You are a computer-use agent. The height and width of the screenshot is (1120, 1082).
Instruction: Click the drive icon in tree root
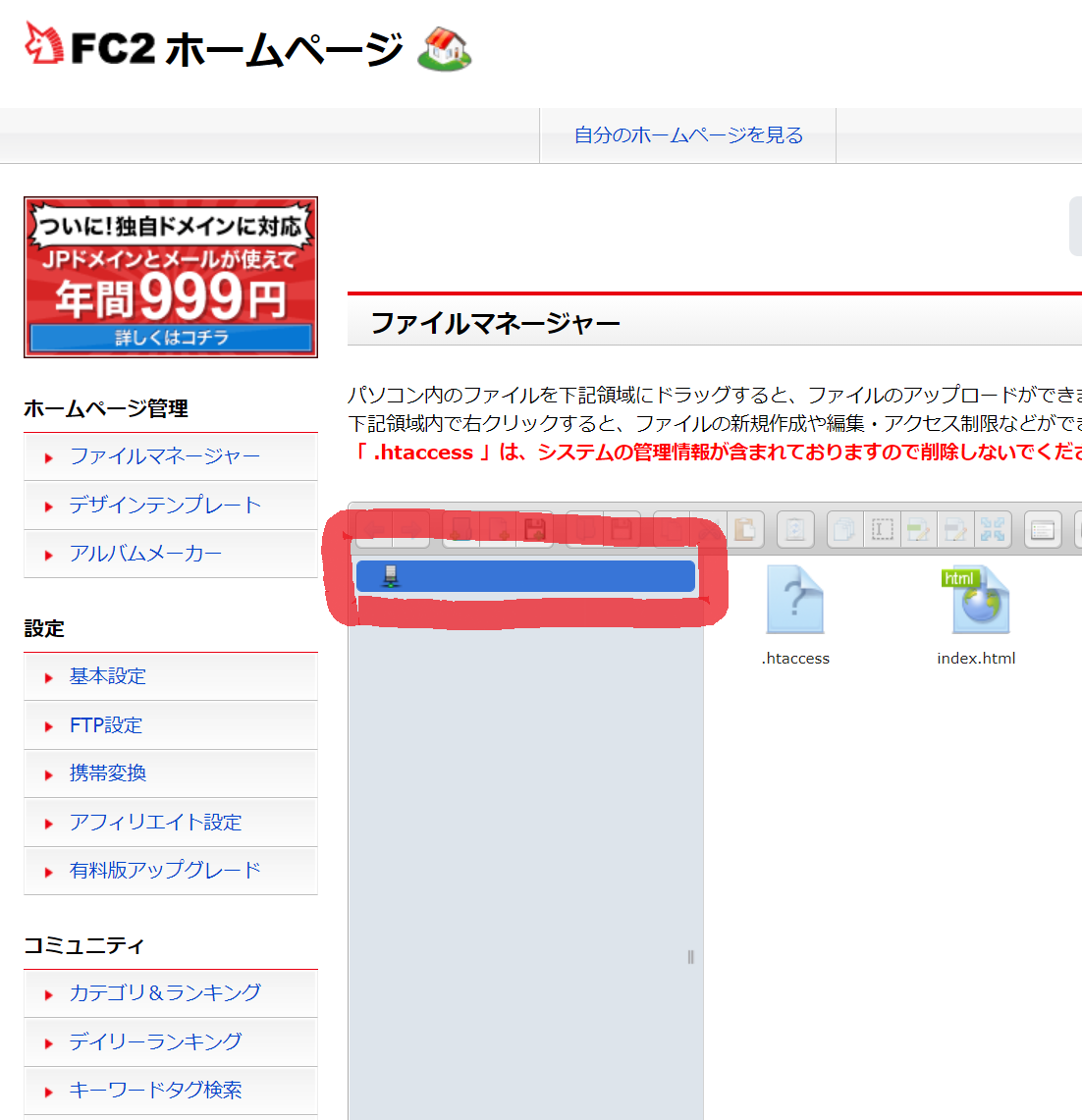(390, 576)
